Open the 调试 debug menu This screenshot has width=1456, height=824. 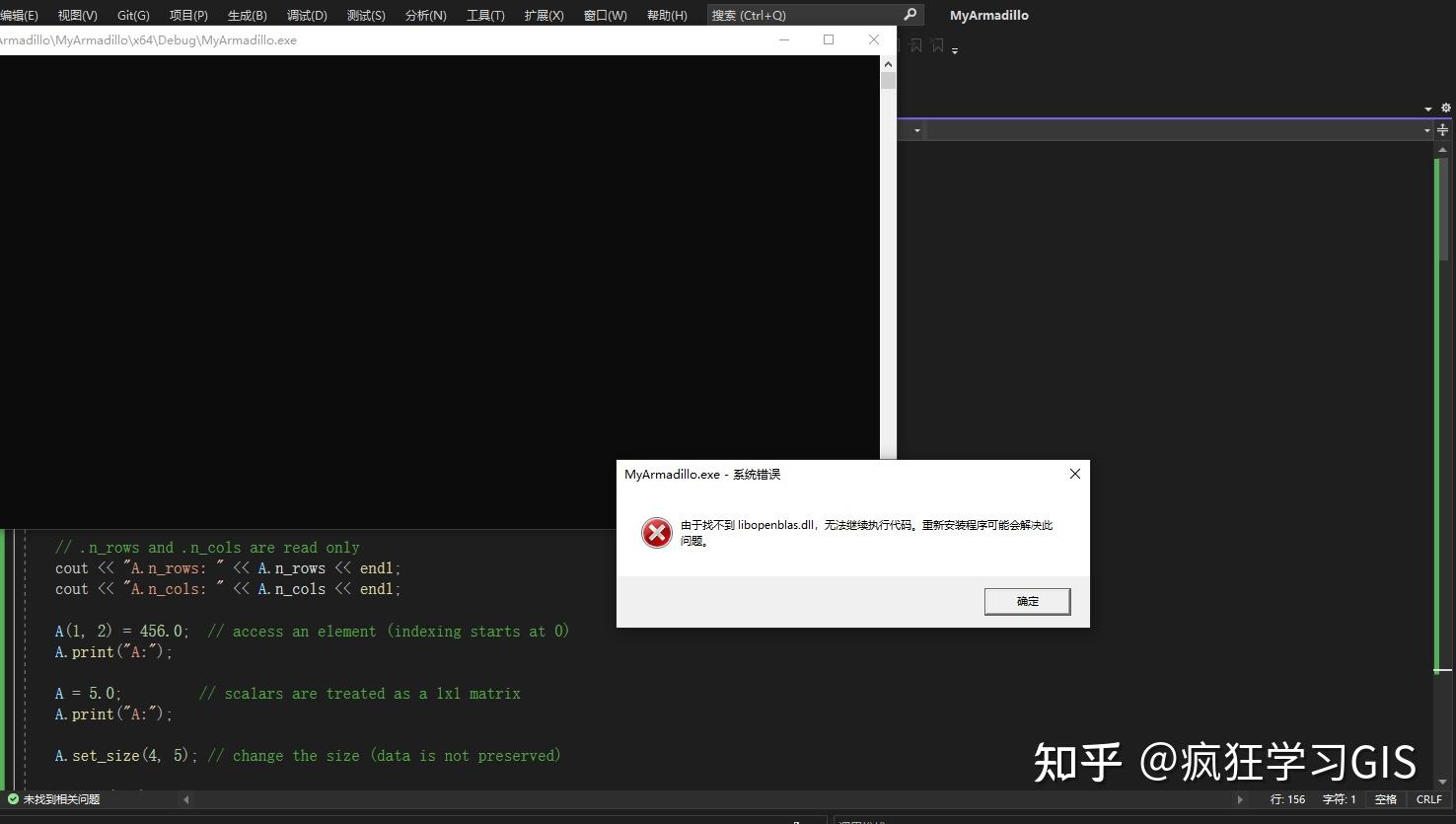(x=306, y=15)
